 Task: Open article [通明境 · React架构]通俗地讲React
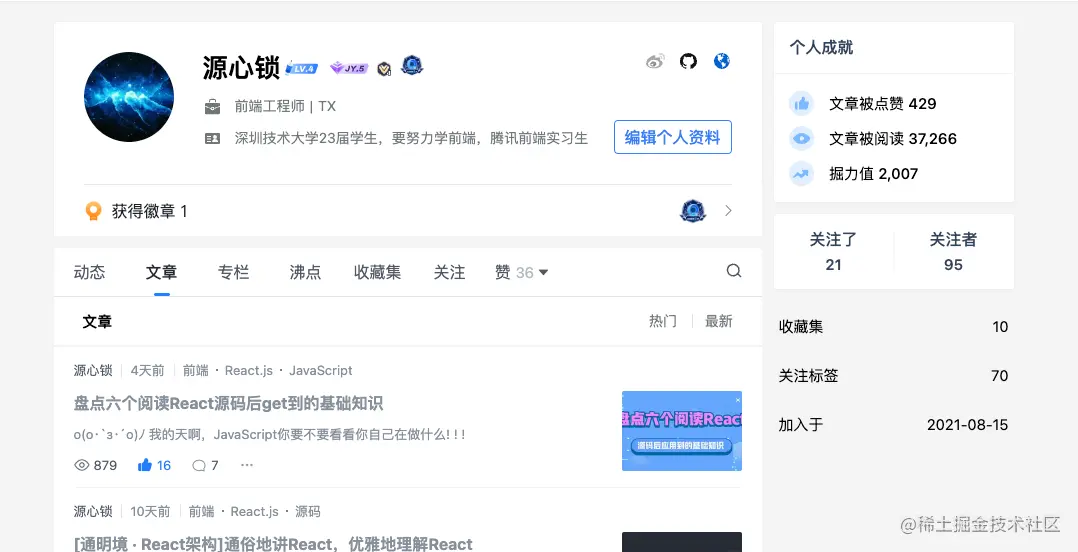tap(273, 544)
